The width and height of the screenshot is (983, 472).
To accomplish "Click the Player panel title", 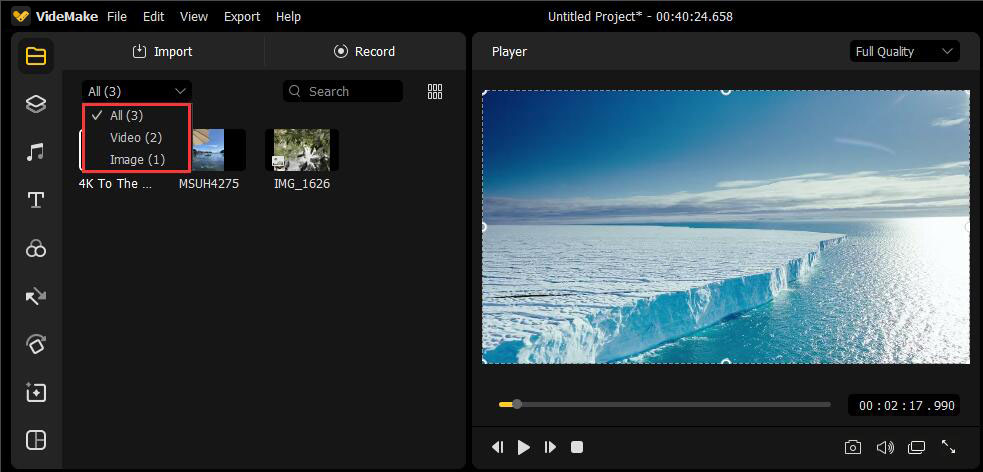I will pos(509,51).
